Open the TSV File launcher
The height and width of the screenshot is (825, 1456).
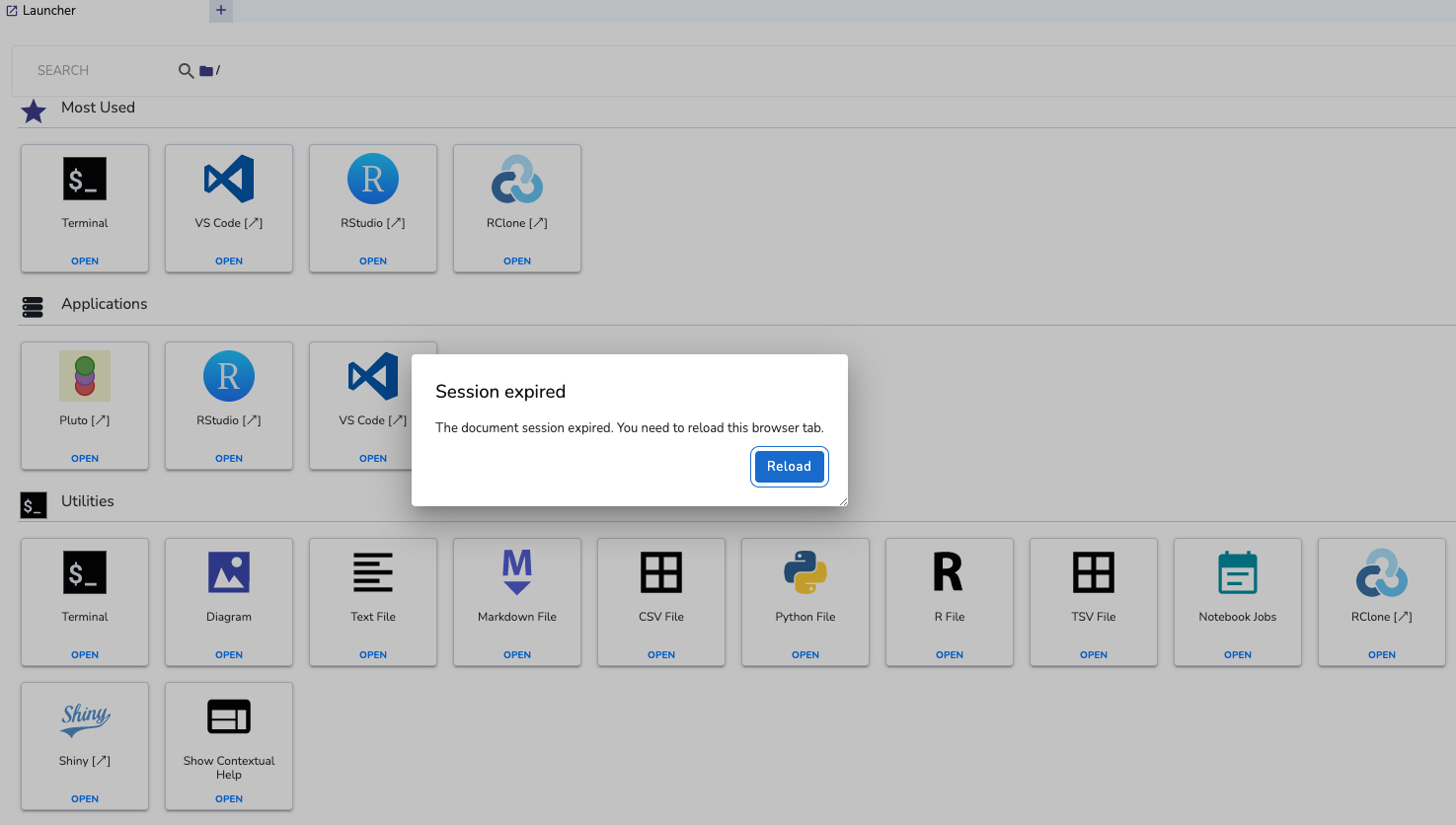(1093, 572)
